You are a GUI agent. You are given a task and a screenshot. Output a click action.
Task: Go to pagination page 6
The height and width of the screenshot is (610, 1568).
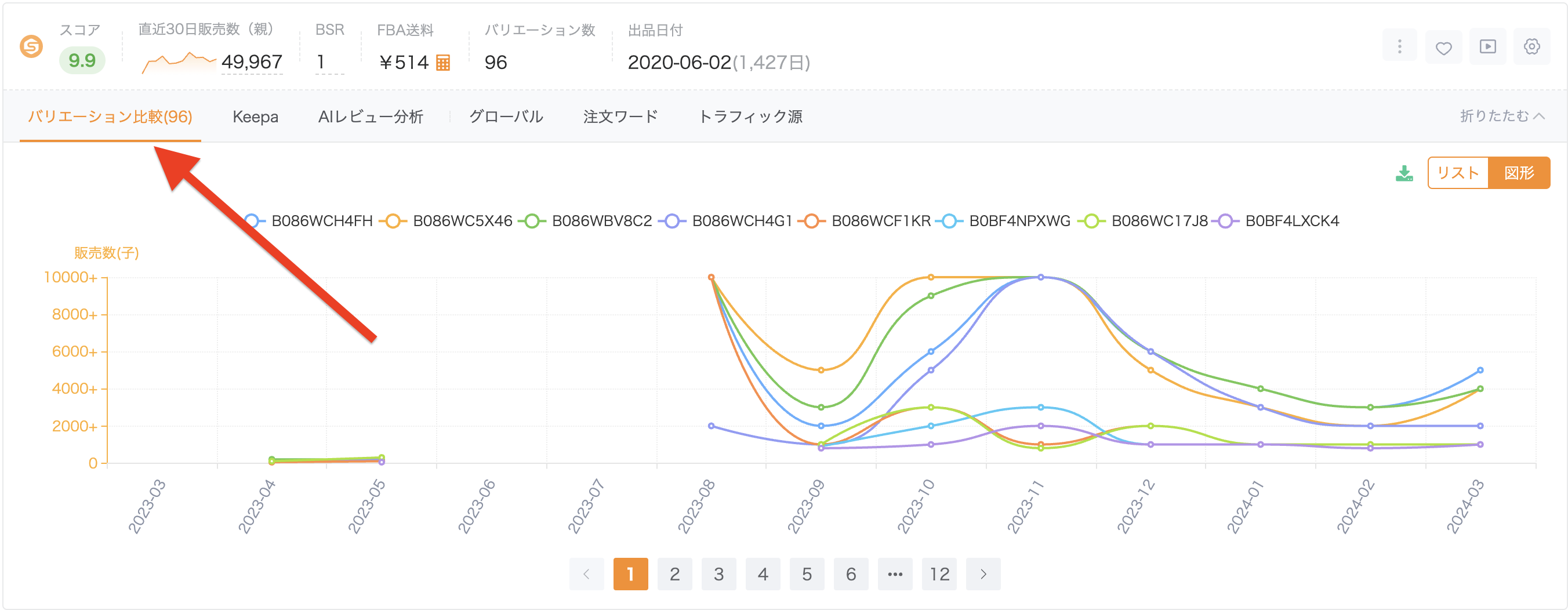pos(851,574)
